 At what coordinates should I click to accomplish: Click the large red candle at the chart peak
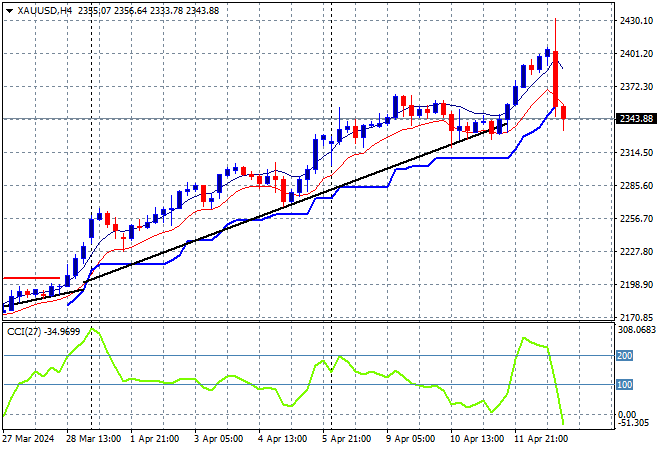pos(554,78)
